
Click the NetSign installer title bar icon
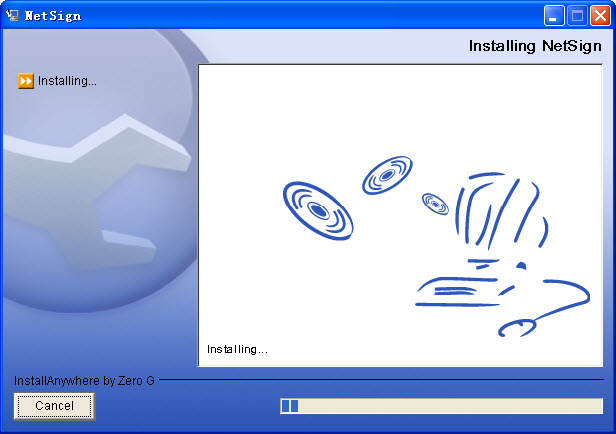pyautogui.click(x=13, y=15)
